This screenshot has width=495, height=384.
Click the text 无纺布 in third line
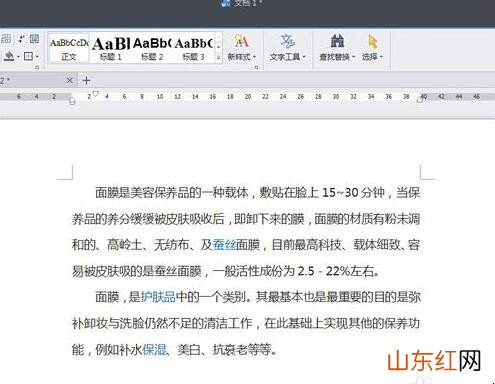click(171, 245)
